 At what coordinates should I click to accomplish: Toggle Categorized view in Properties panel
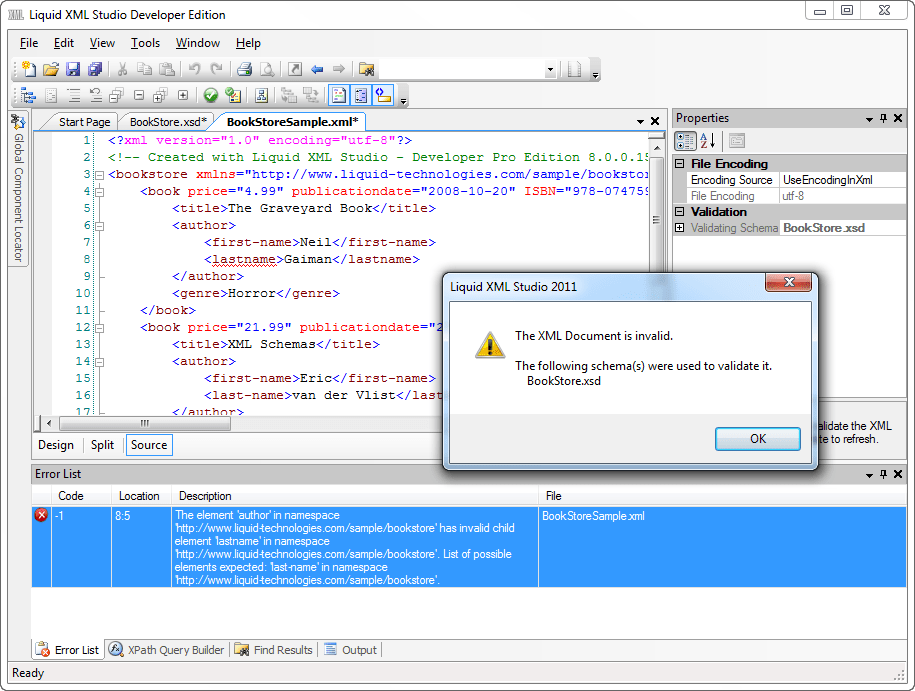[685, 141]
